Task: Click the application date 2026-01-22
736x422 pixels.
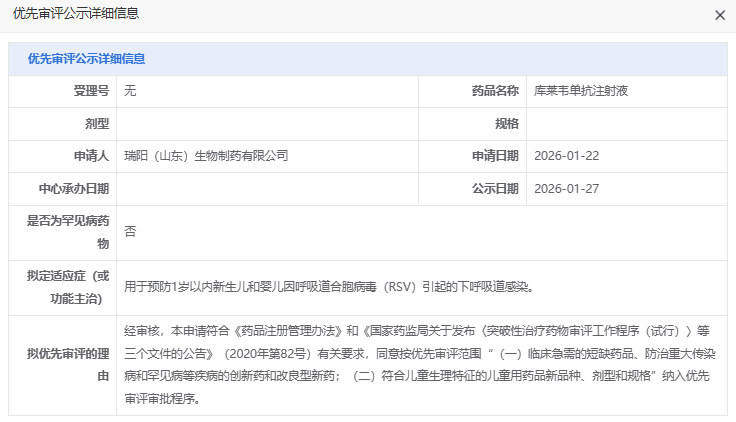Action: (x=567, y=156)
